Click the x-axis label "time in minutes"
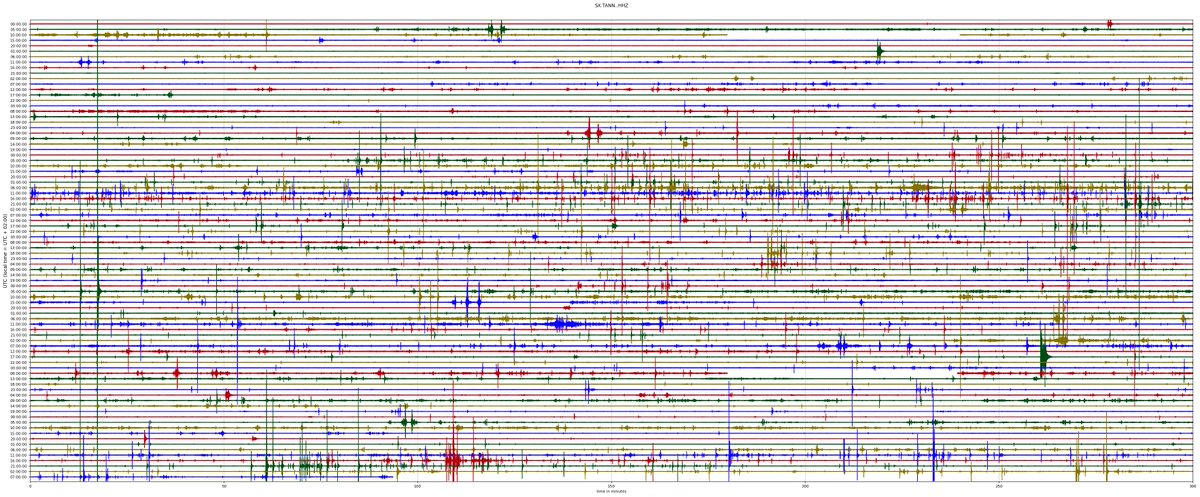 point(611,492)
